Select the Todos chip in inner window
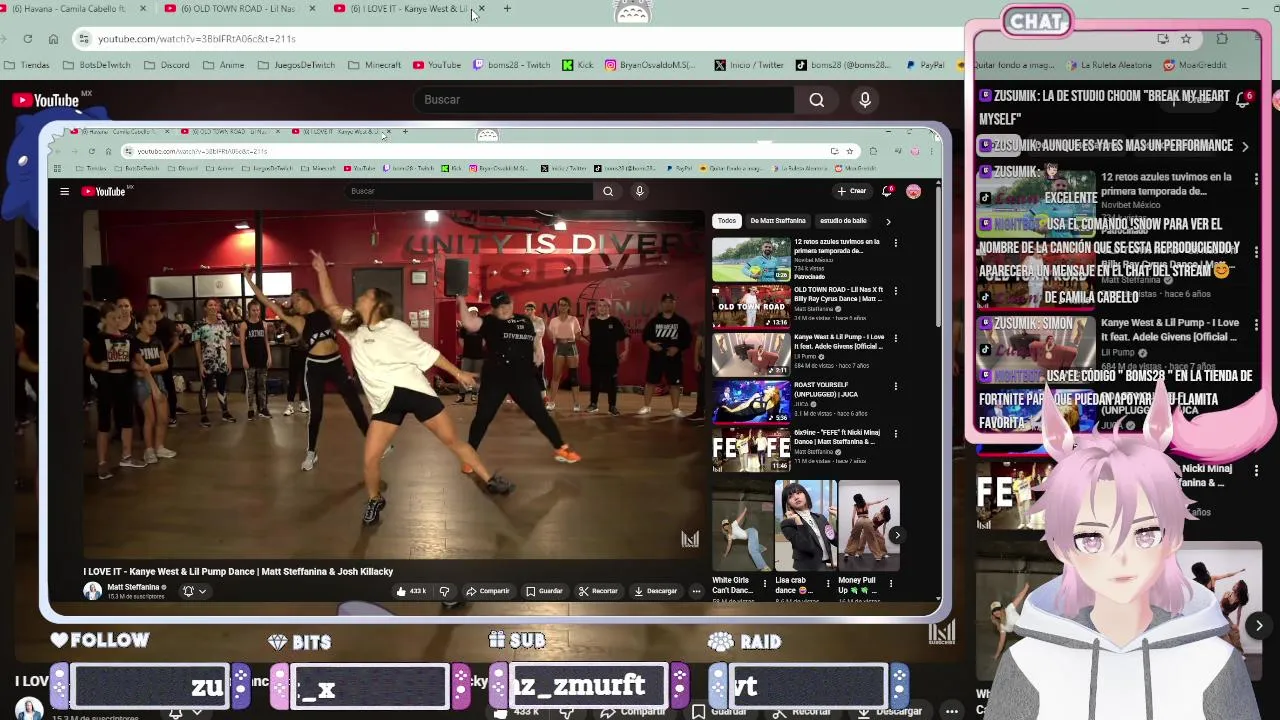The height and width of the screenshot is (720, 1280). pyautogui.click(x=727, y=221)
